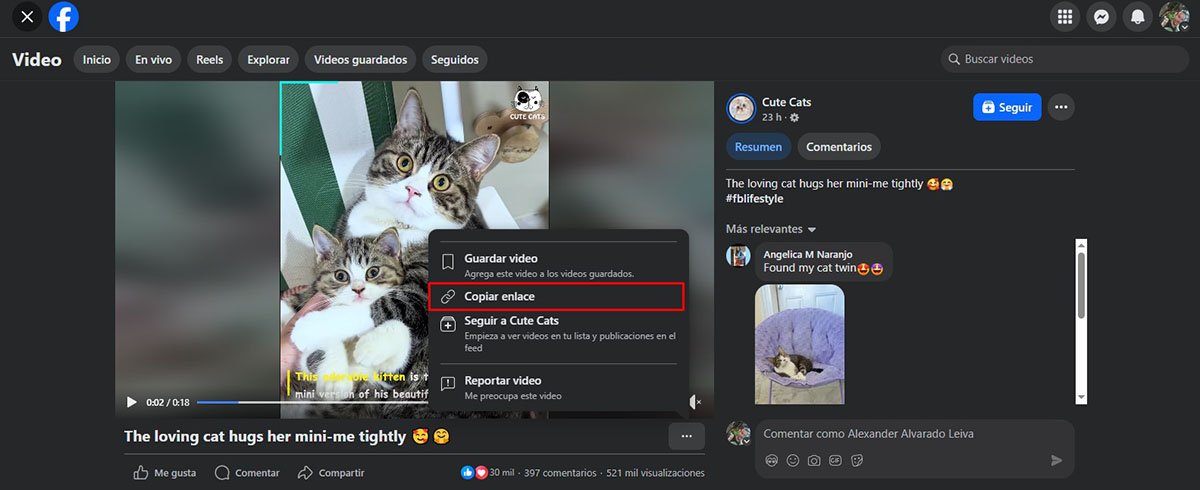This screenshot has width=1200, height=490.
Task: Click the Cute Cats watermark logo on video
Action: [527, 104]
